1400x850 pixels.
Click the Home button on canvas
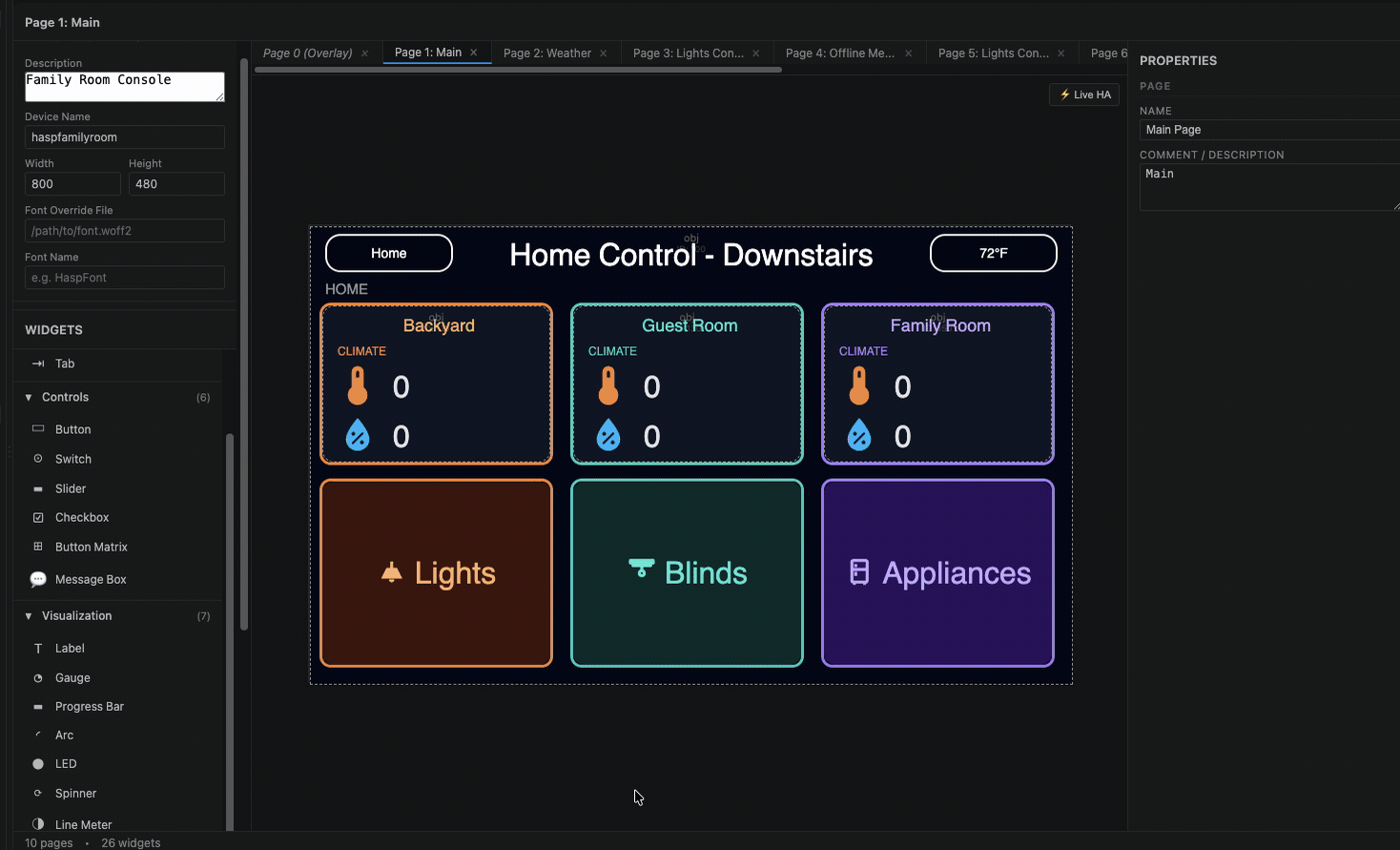point(389,253)
